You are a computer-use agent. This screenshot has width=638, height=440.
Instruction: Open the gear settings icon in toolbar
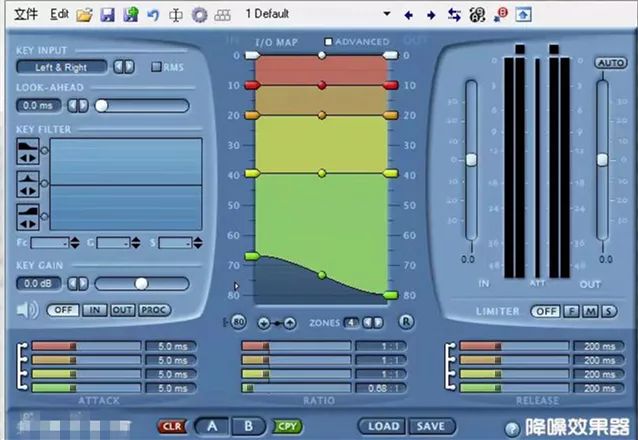tap(199, 15)
